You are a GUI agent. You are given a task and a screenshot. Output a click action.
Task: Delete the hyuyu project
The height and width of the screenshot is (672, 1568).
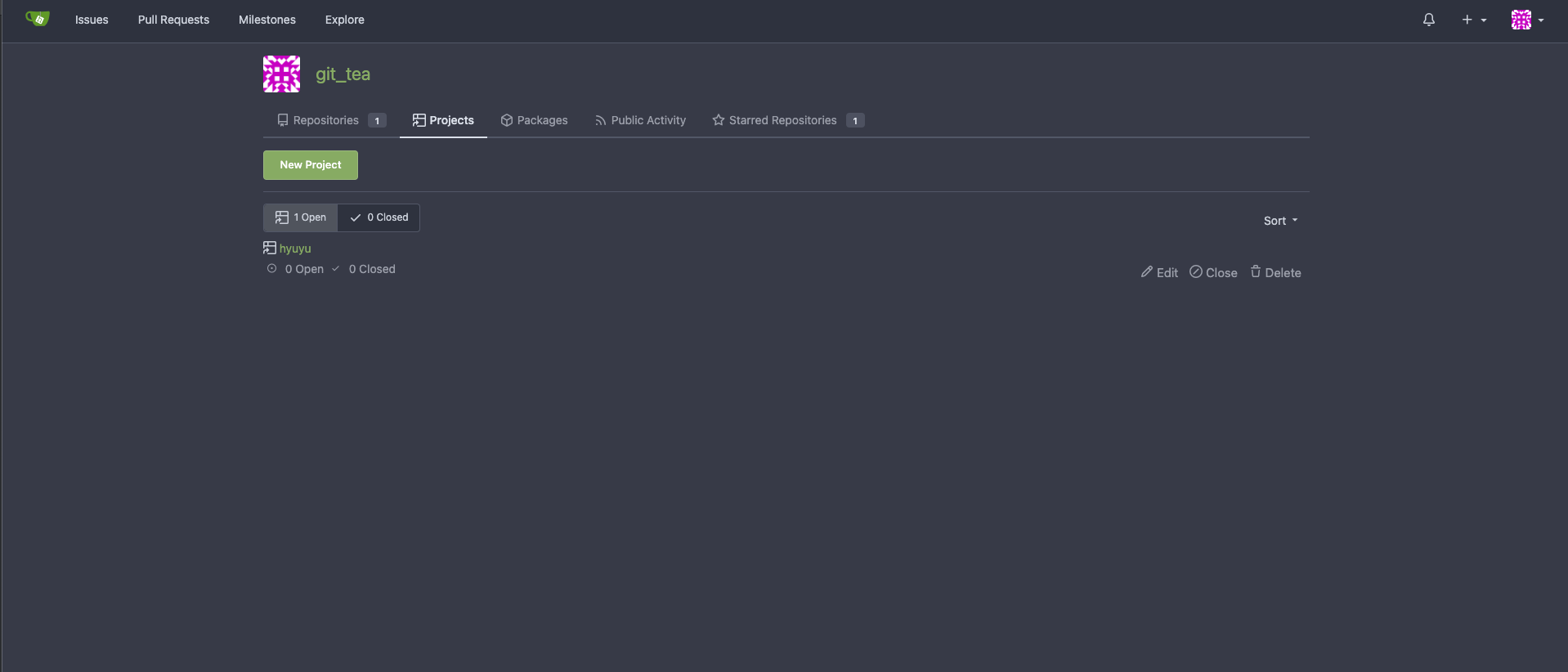[x=1275, y=272]
